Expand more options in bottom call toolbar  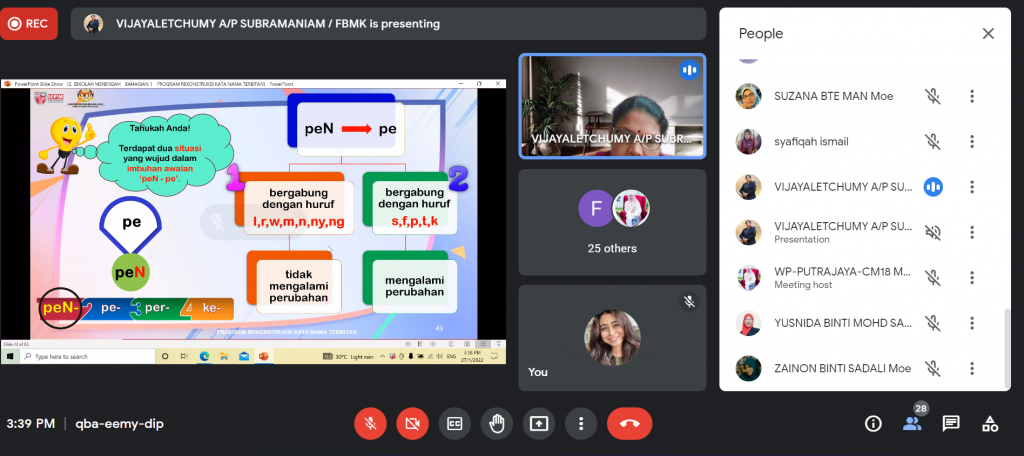[580, 423]
